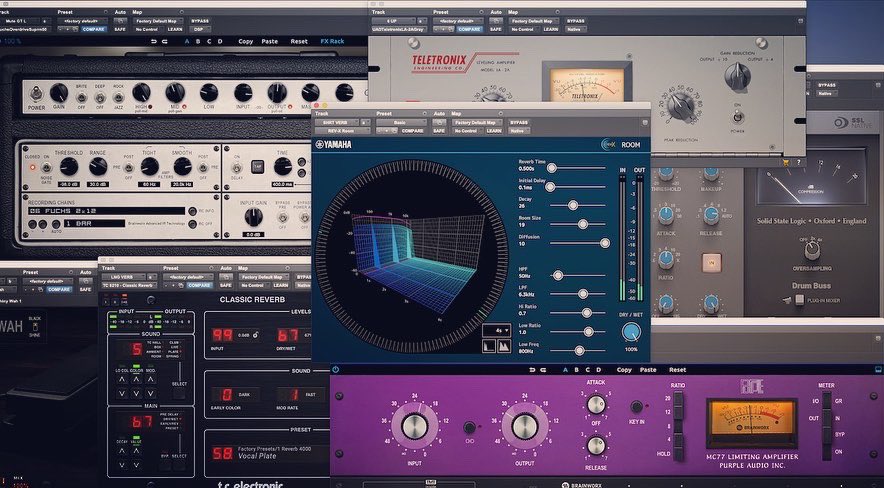This screenshot has height=488, width=884.
Task: Click redo arrow in the amp plugin toolbar
Action: [x=165, y=41]
